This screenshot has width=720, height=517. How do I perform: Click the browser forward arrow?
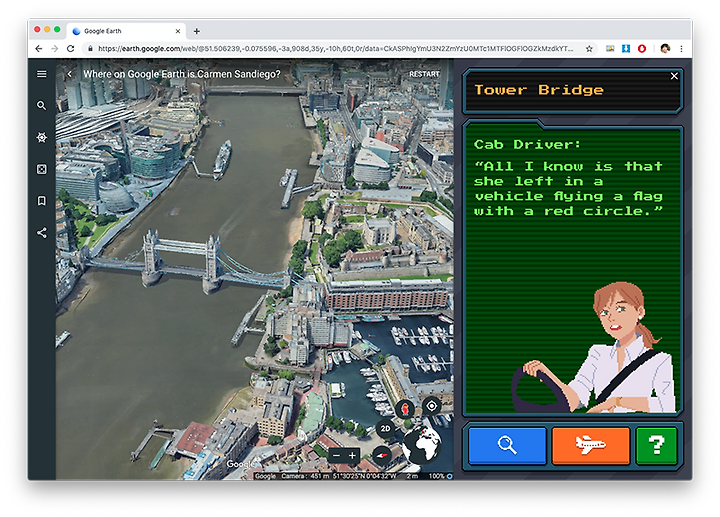[x=55, y=49]
